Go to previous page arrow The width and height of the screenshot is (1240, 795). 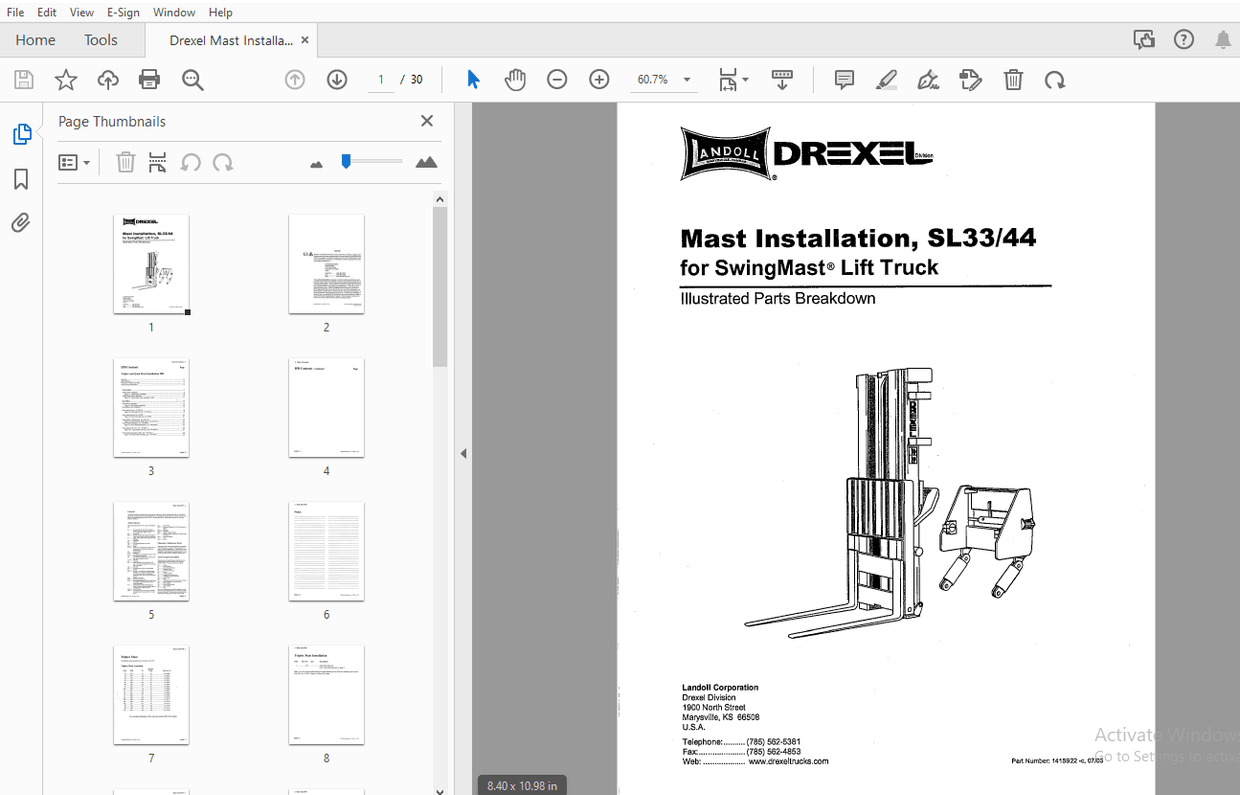tap(295, 80)
